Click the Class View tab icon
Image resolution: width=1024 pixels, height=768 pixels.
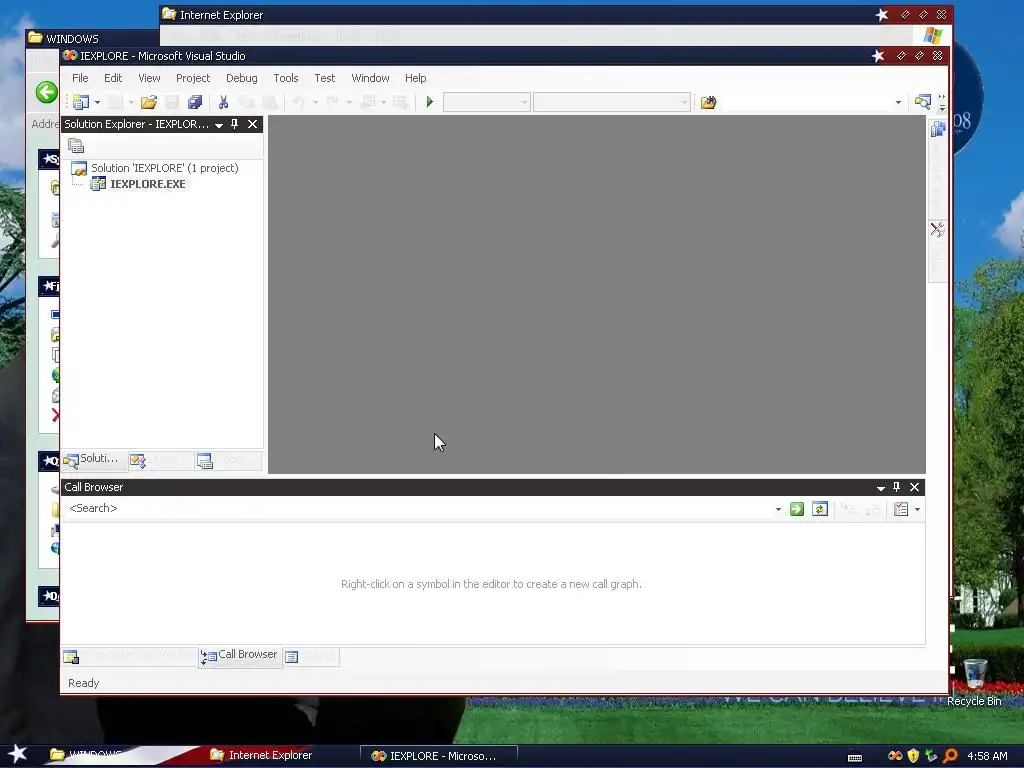[138, 460]
